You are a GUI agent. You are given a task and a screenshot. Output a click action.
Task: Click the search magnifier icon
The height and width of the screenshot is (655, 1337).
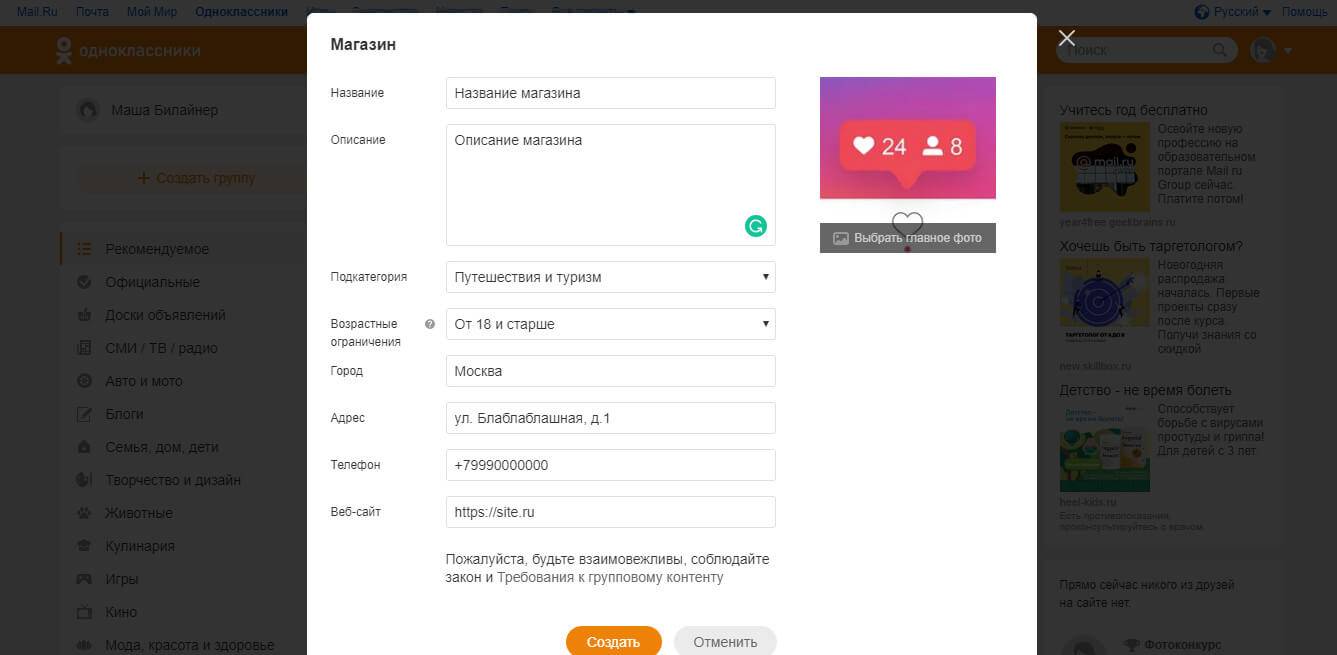click(1219, 50)
